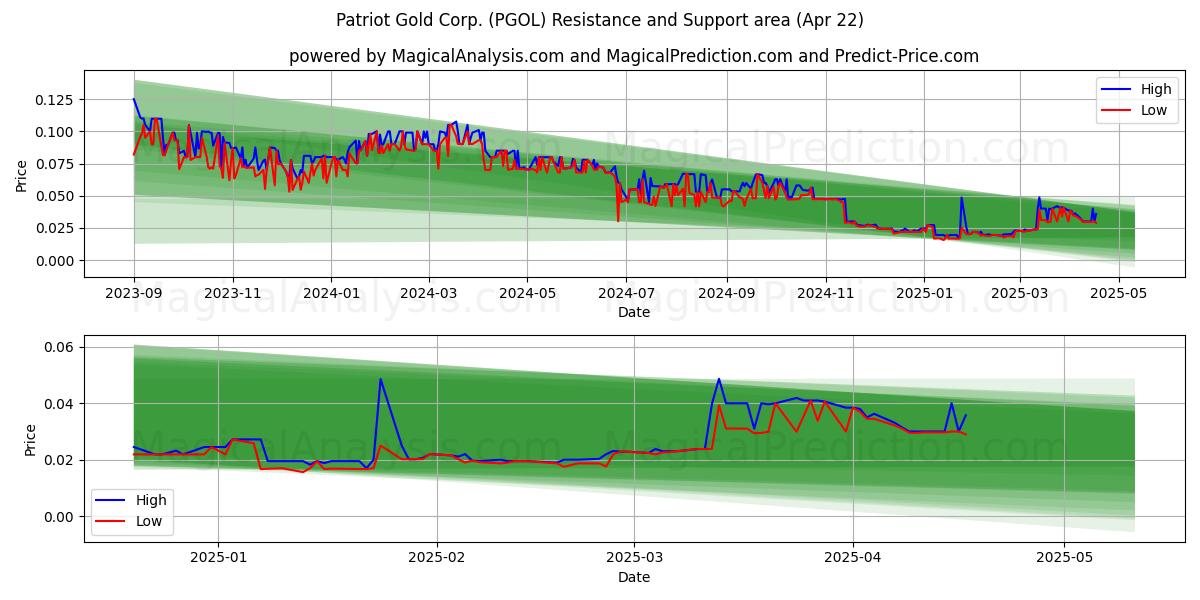Click the '0.075' price tick label

55,164
